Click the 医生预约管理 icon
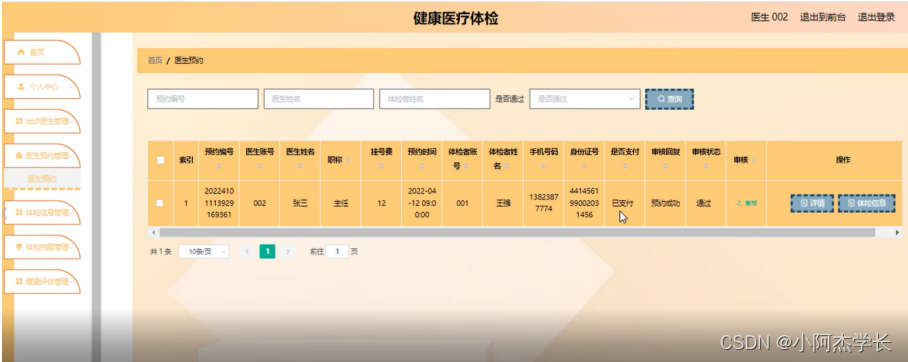This screenshot has width=908, height=362. coord(19,156)
